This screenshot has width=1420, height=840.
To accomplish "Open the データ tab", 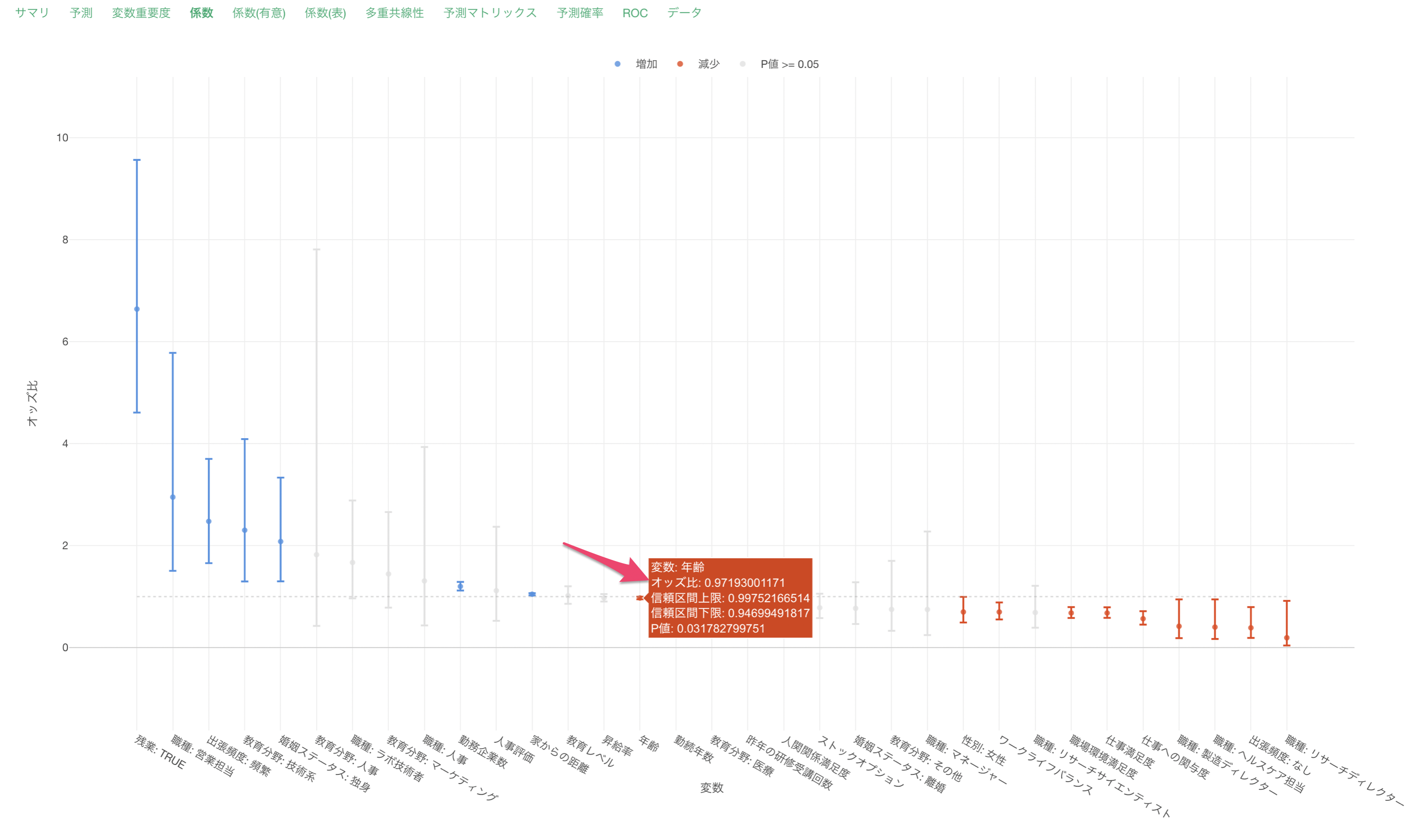I will coord(684,13).
